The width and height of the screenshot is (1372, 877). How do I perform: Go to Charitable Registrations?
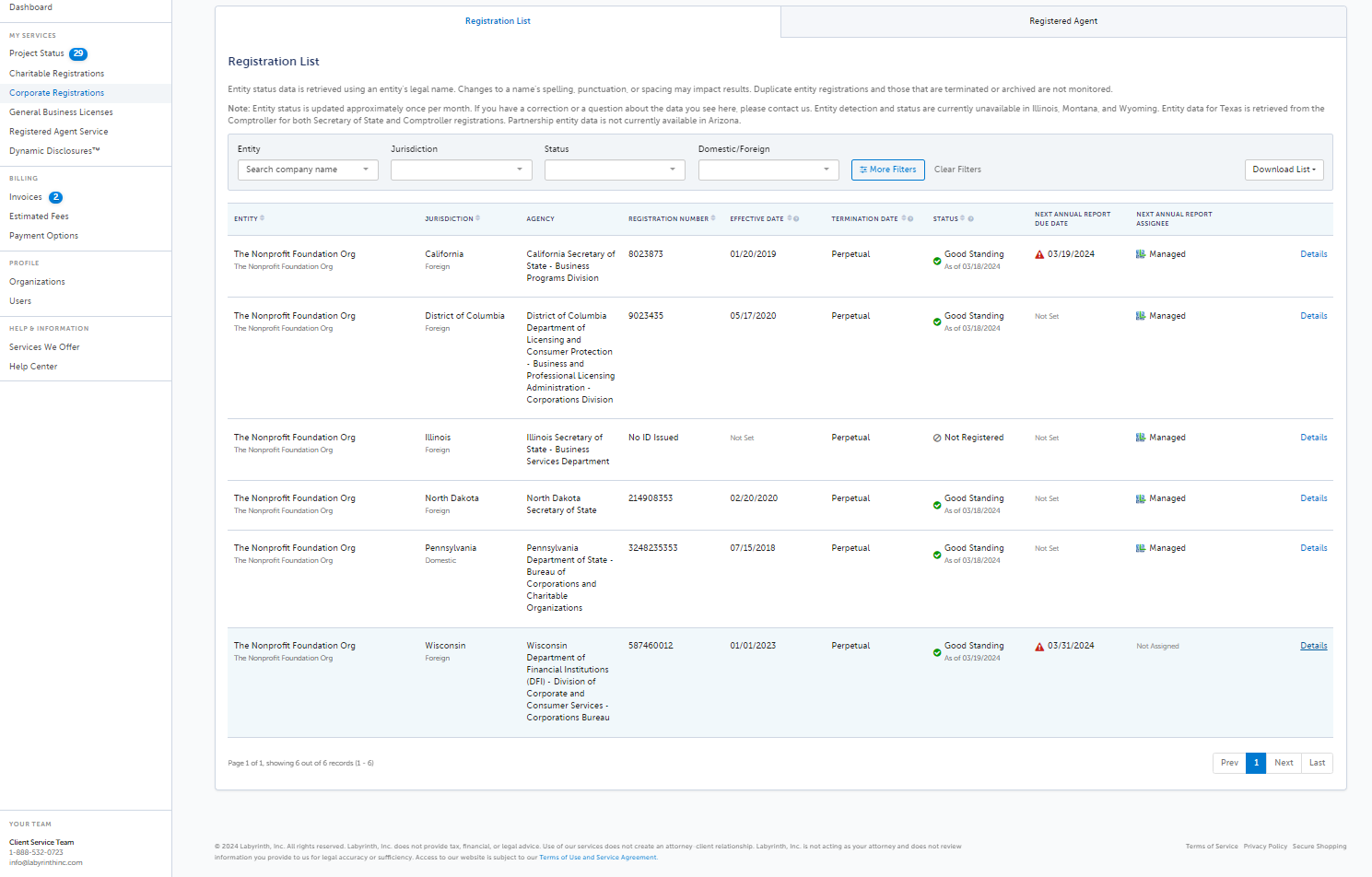click(x=57, y=74)
